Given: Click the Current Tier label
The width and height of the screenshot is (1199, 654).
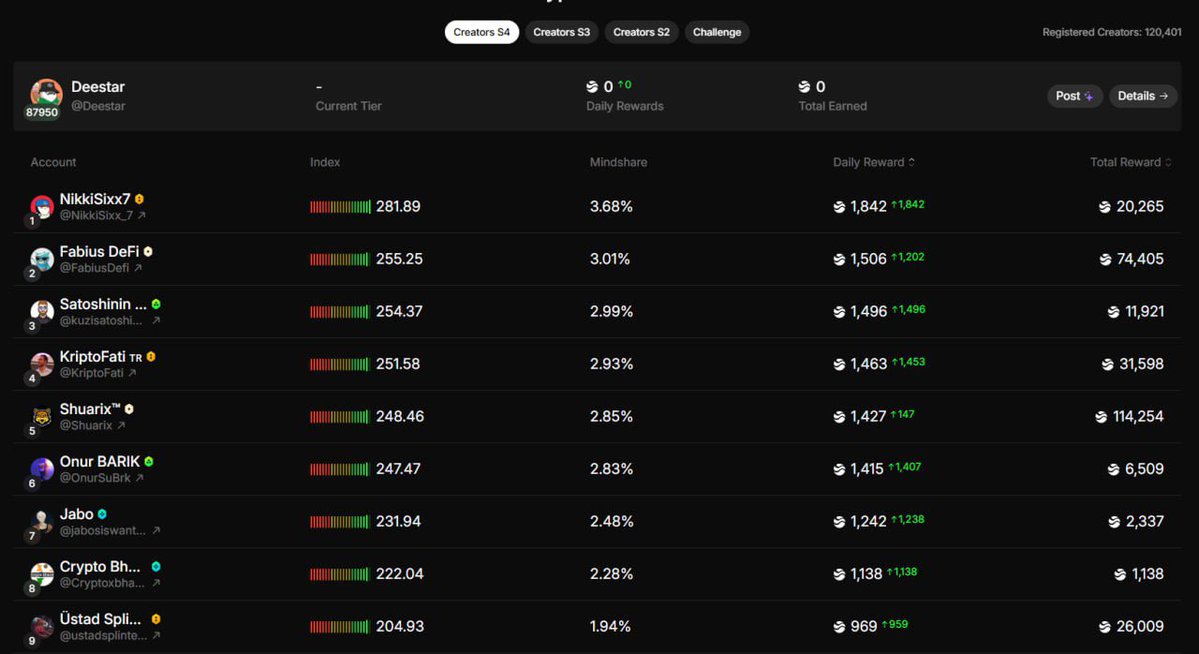Looking at the screenshot, I should [x=348, y=106].
